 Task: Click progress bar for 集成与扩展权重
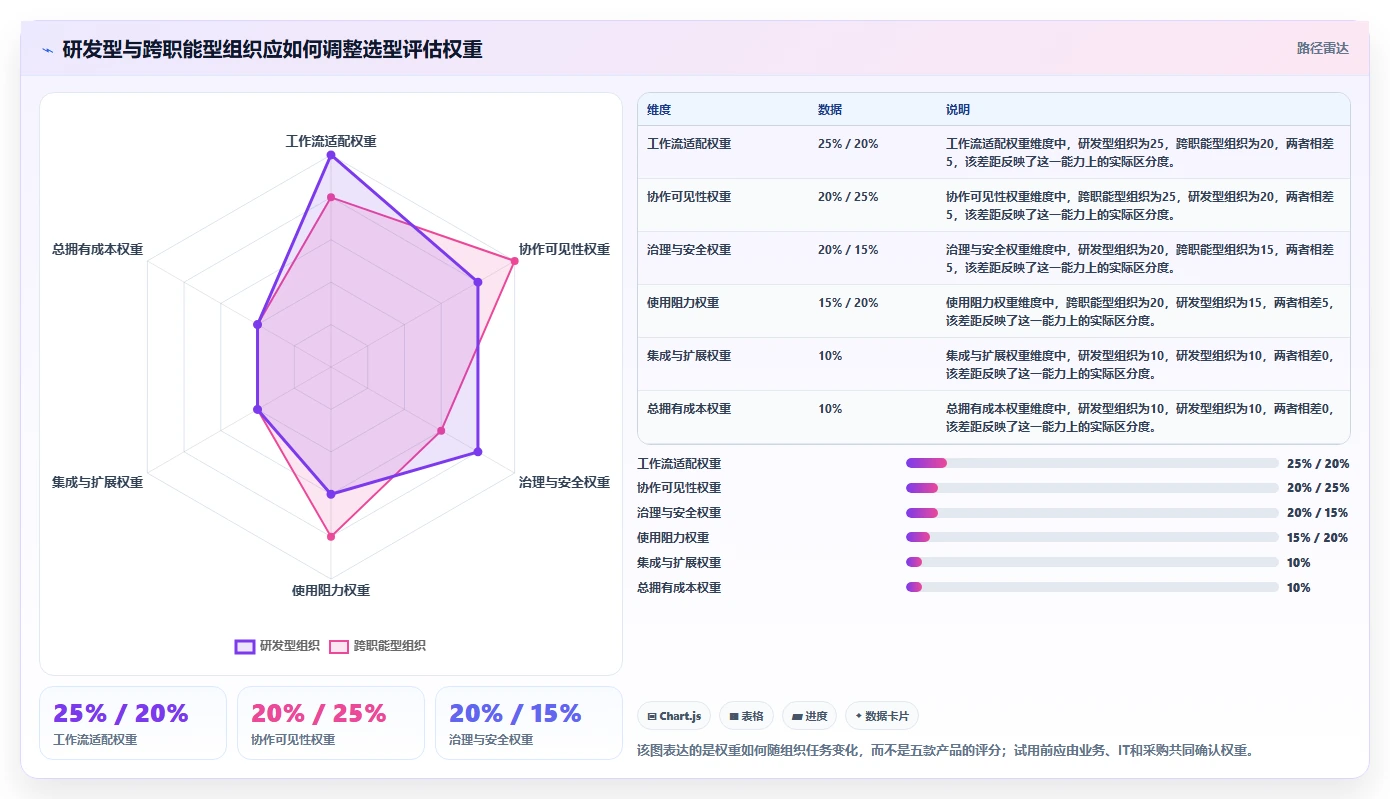tap(1092, 562)
